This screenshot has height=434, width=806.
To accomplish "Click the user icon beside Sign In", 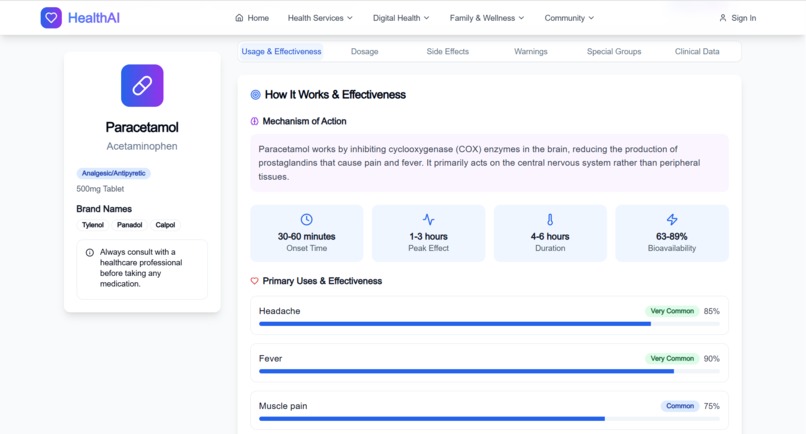I will (723, 18).
